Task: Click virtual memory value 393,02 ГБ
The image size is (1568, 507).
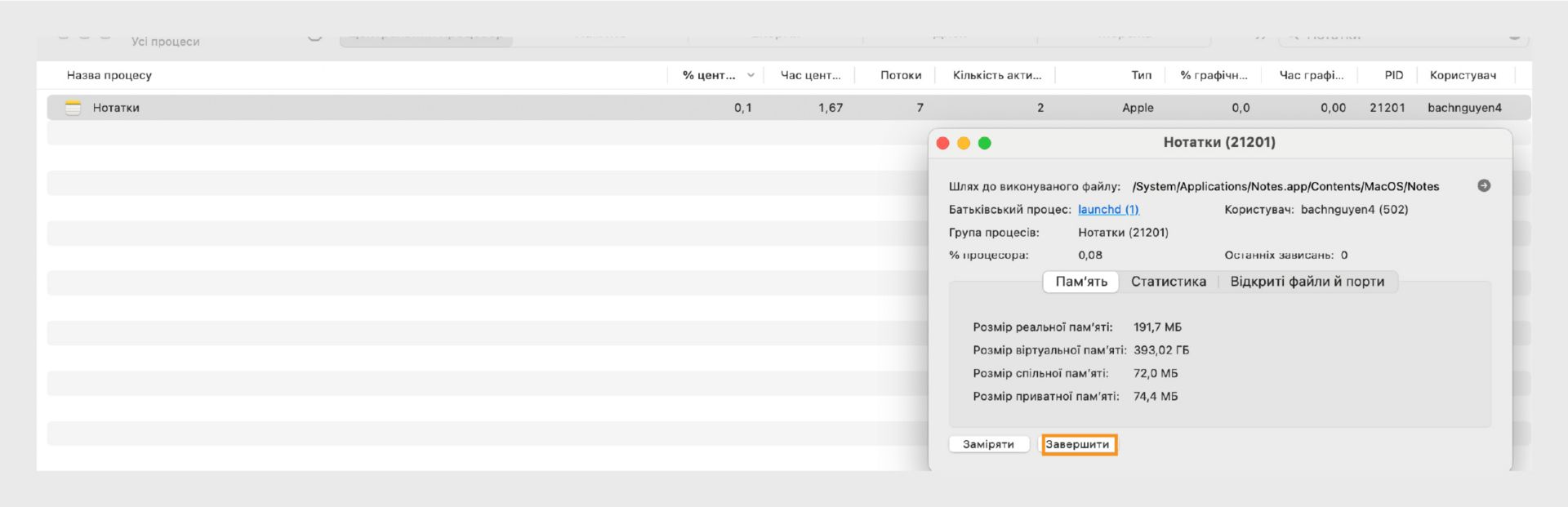Action: point(1161,350)
